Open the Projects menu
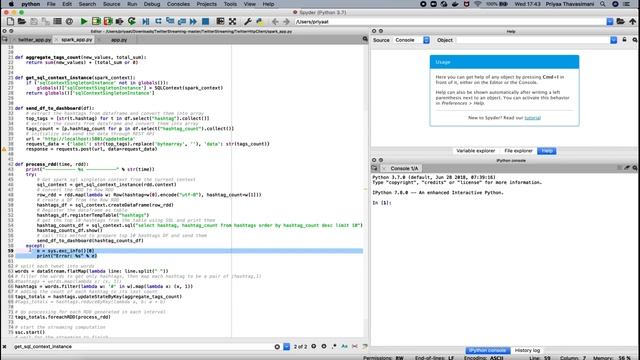Screen dimensions: 640x360 [x=207, y=4]
